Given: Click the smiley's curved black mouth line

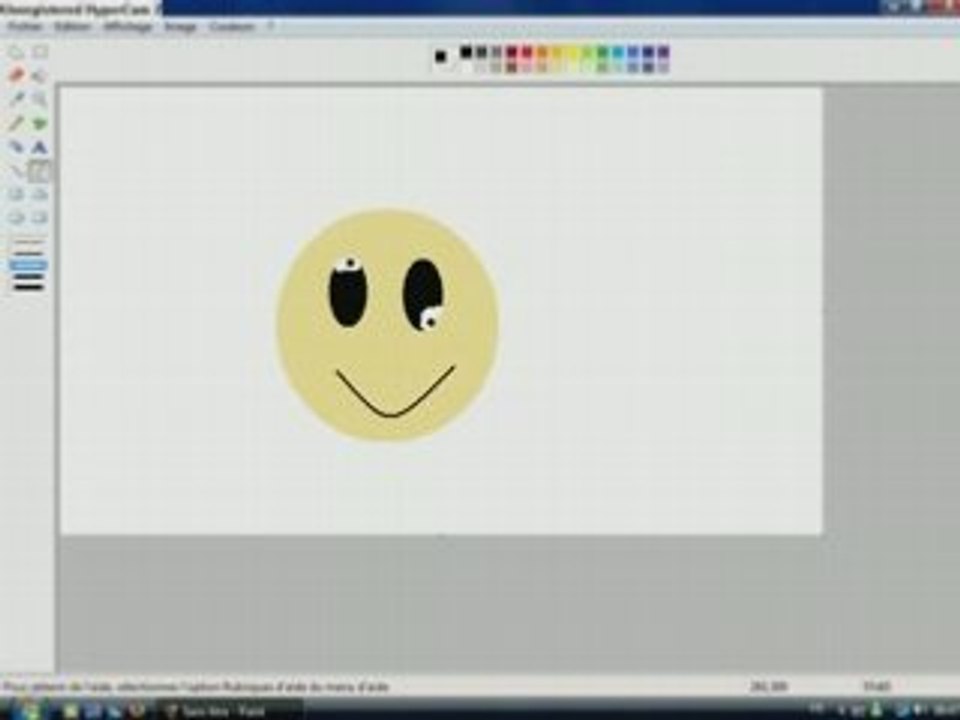Looking at the screenshot, I should pos(395,393).
